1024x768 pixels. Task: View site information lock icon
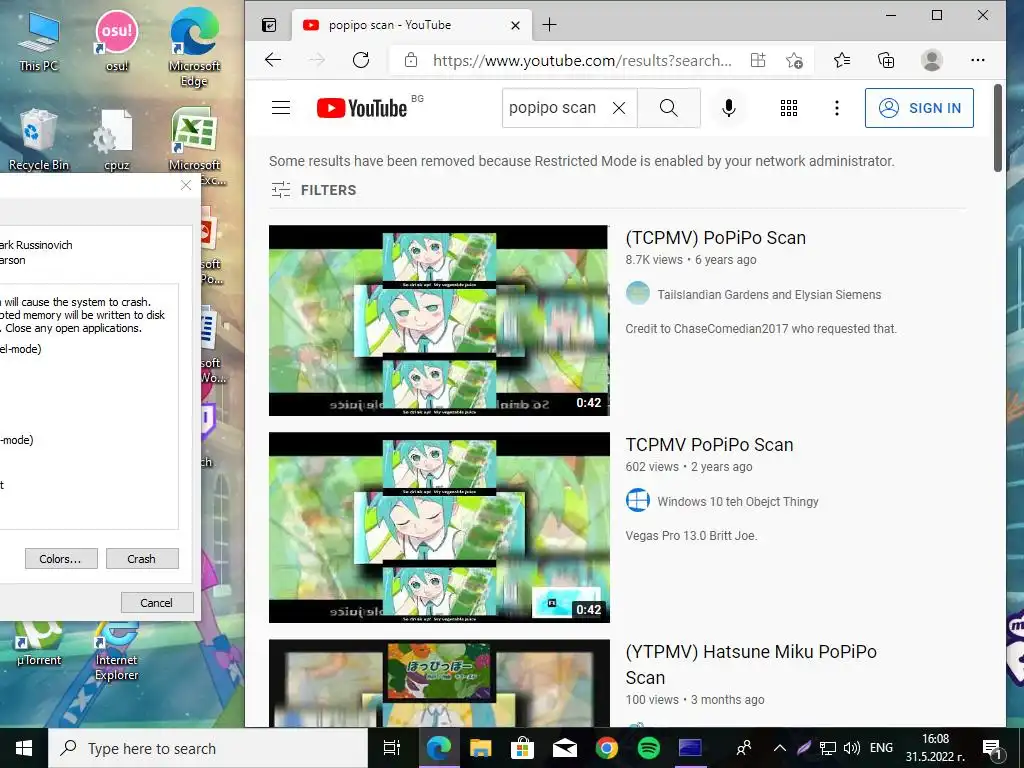(411, 60)
